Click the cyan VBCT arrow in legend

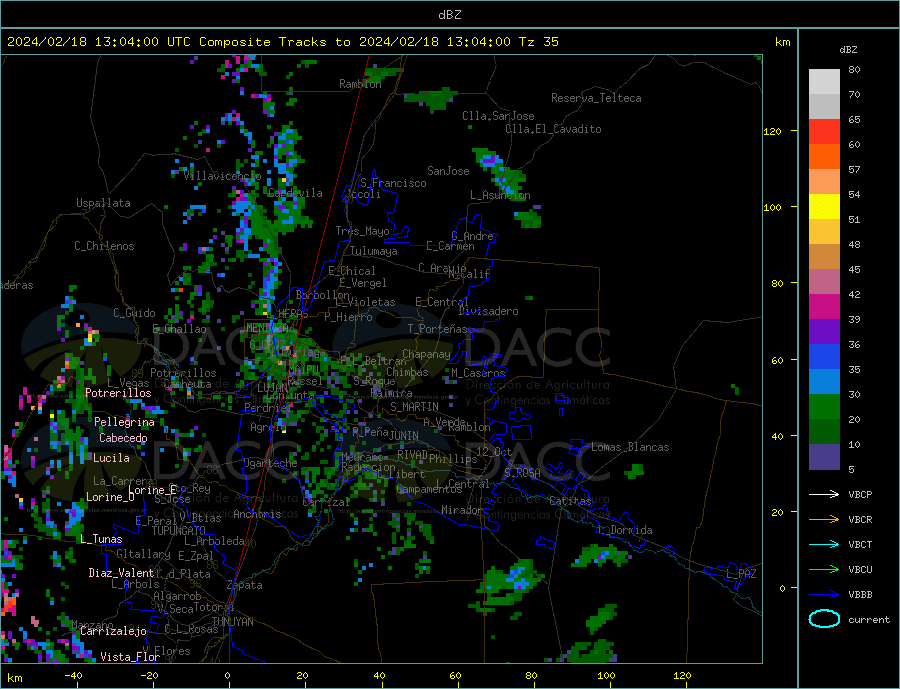pyautogui.click(x=824, y=544)
